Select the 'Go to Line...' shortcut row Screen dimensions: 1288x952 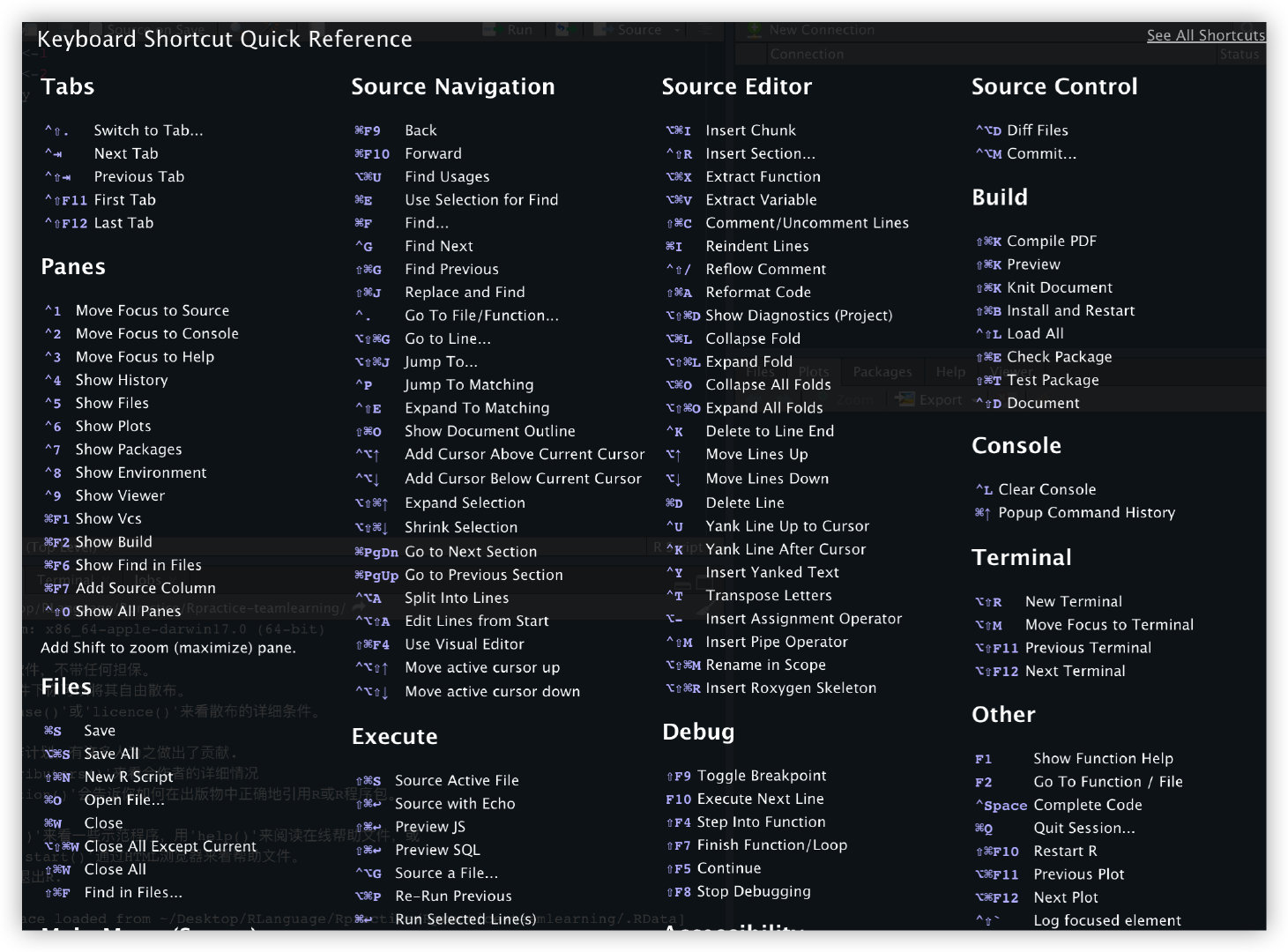click(422, 338)
